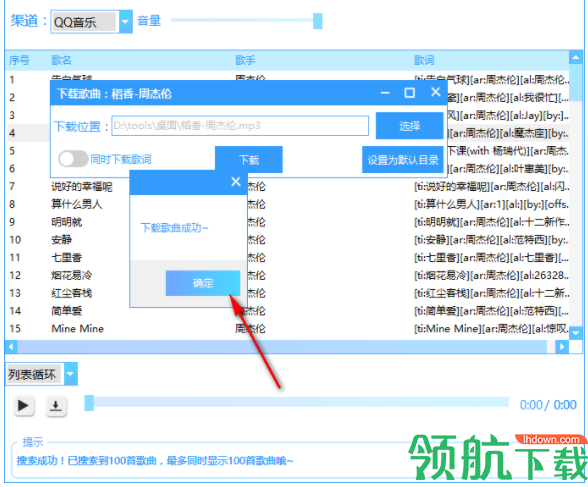Click the horizontal scrollbar right arrow
The width and height of the screenshot is (588, 487).
(562, 346)
